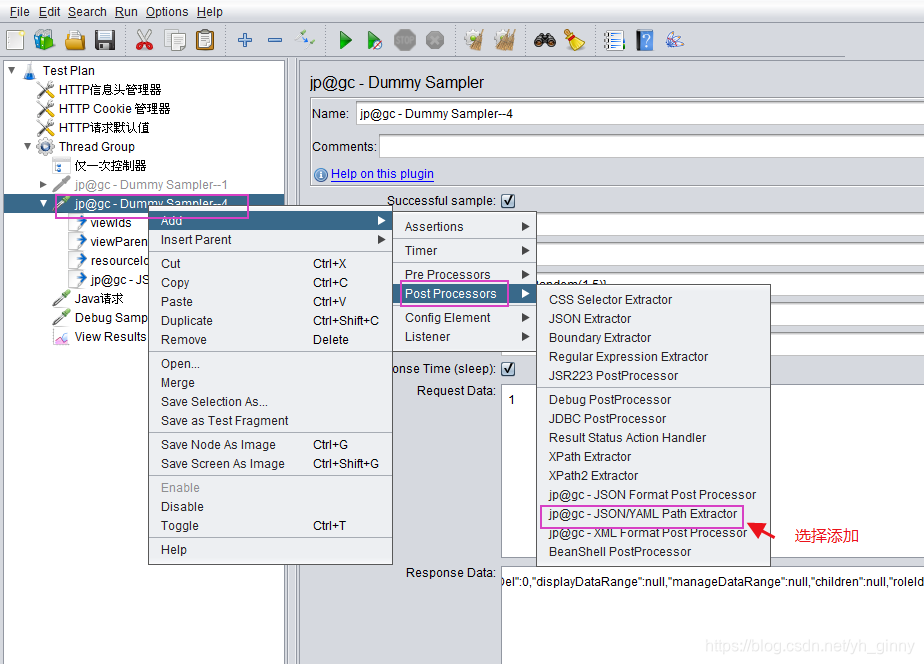Screen dimensions: 924x664
Task: Click the View Results listener icon
Action: (61, 337)
